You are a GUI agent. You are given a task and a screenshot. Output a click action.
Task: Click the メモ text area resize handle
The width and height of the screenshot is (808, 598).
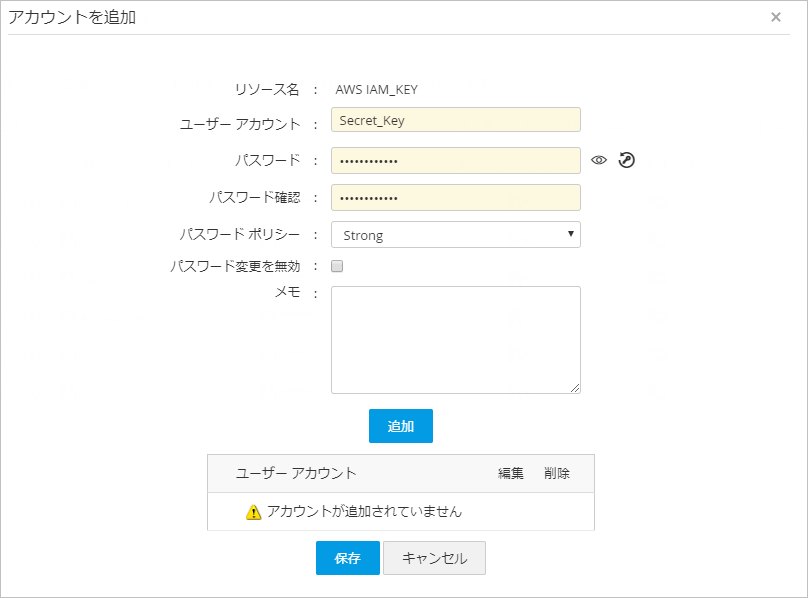coord(576,389)
